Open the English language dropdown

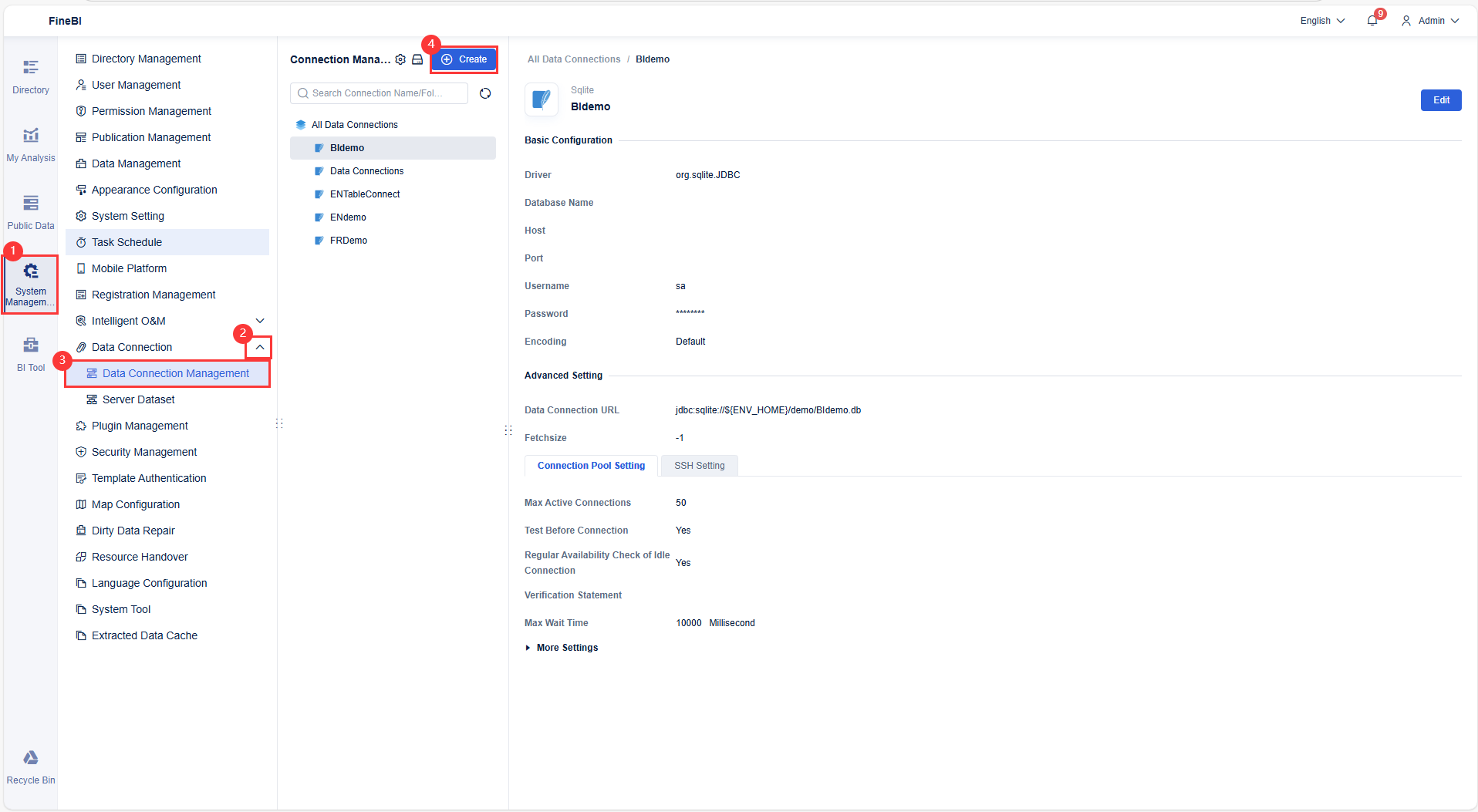[x=1320, y=20]
